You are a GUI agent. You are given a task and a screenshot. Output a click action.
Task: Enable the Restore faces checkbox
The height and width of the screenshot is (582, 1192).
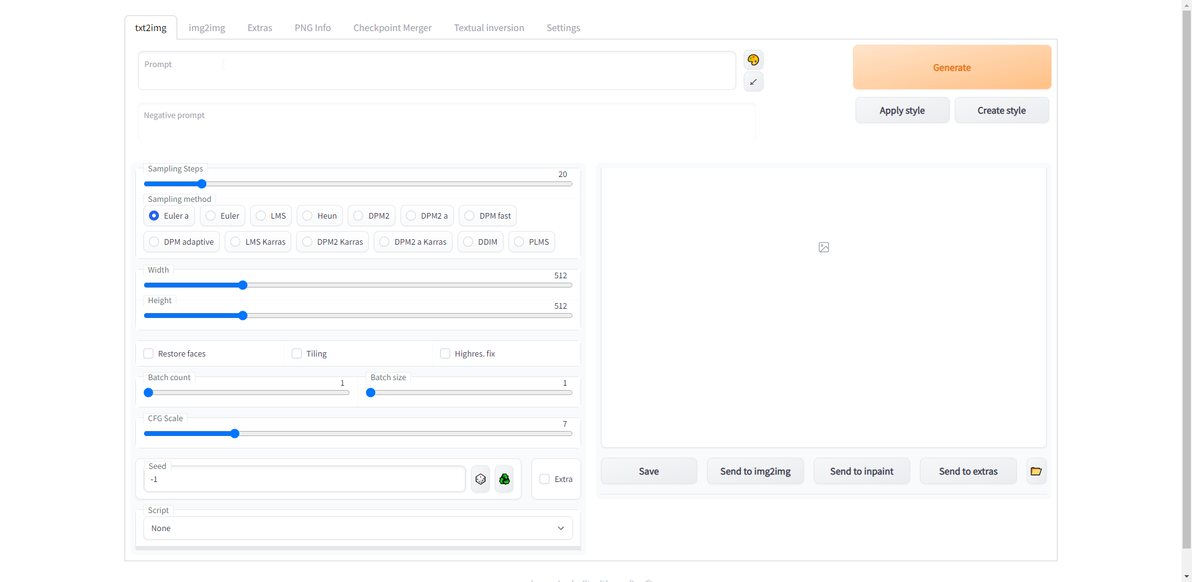pyautogui.click(x=148, y=353)
